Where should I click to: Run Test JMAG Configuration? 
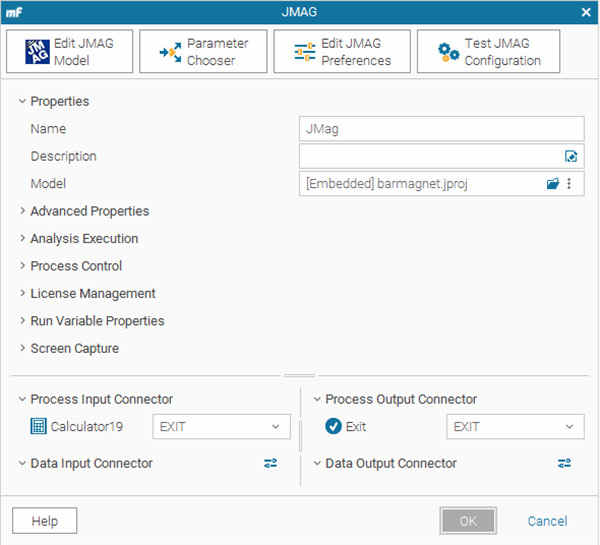coord(488,51)
